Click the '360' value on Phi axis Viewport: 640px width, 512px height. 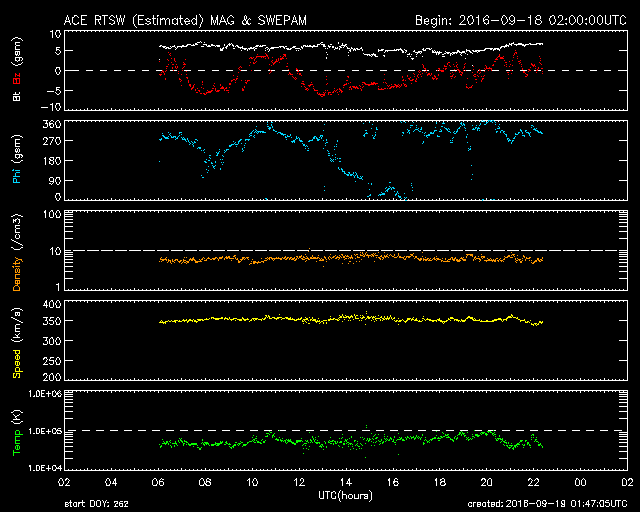tap(52, 125)
